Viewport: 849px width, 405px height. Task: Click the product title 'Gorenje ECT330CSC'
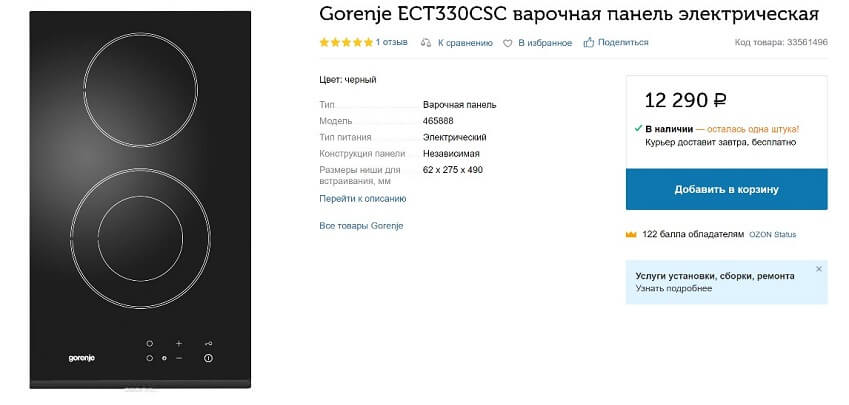pyautogui.click(x=414, y=15)
